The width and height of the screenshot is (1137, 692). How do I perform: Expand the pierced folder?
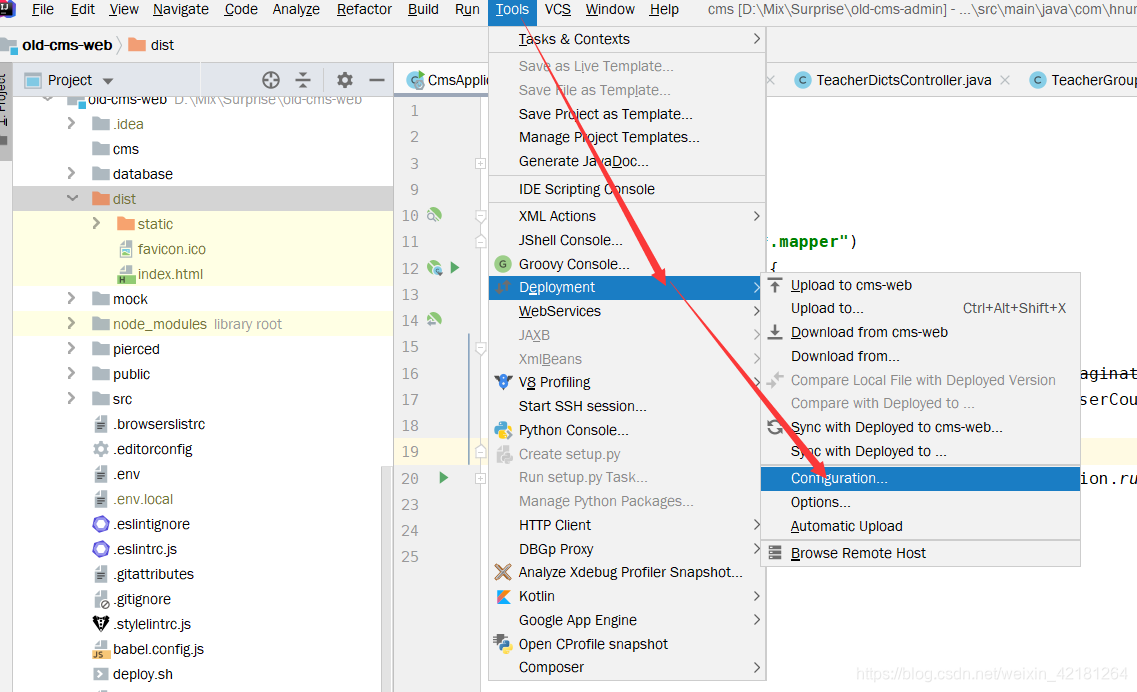(71, 348)
